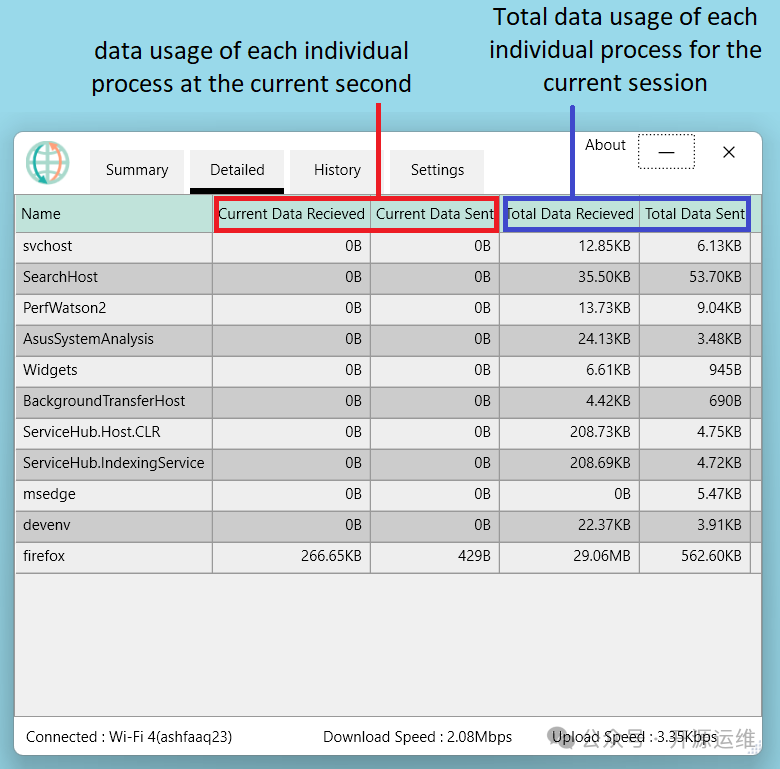Click the Connected Wi-Fi 4 status text
Screen dimensions: 780x769
coord(129,737)
